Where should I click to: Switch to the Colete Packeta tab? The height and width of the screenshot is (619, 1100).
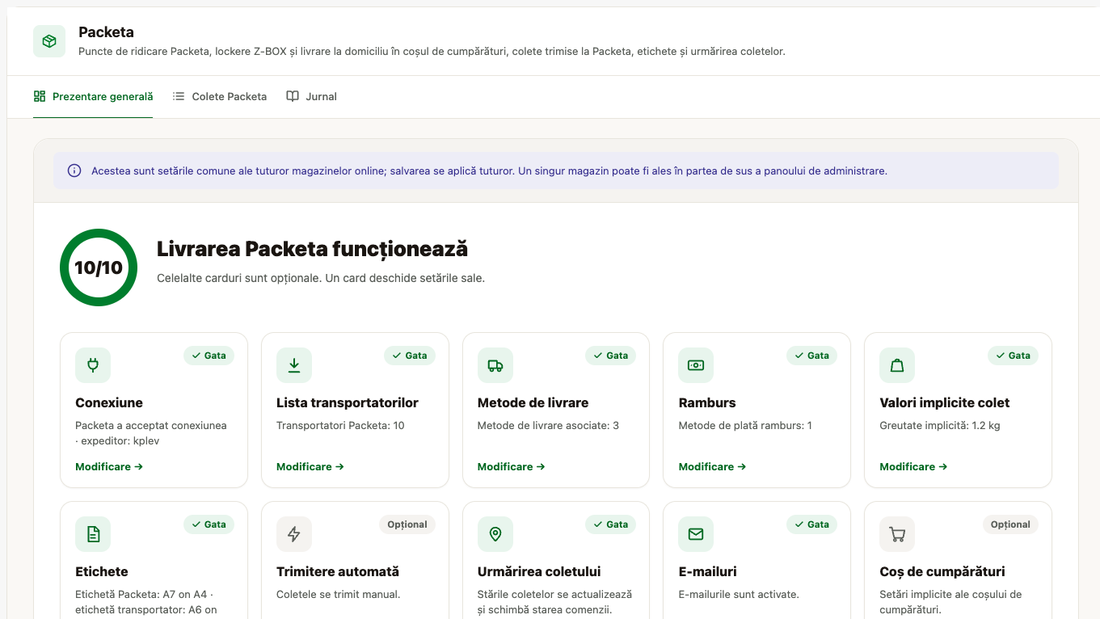tap(220, 96)
